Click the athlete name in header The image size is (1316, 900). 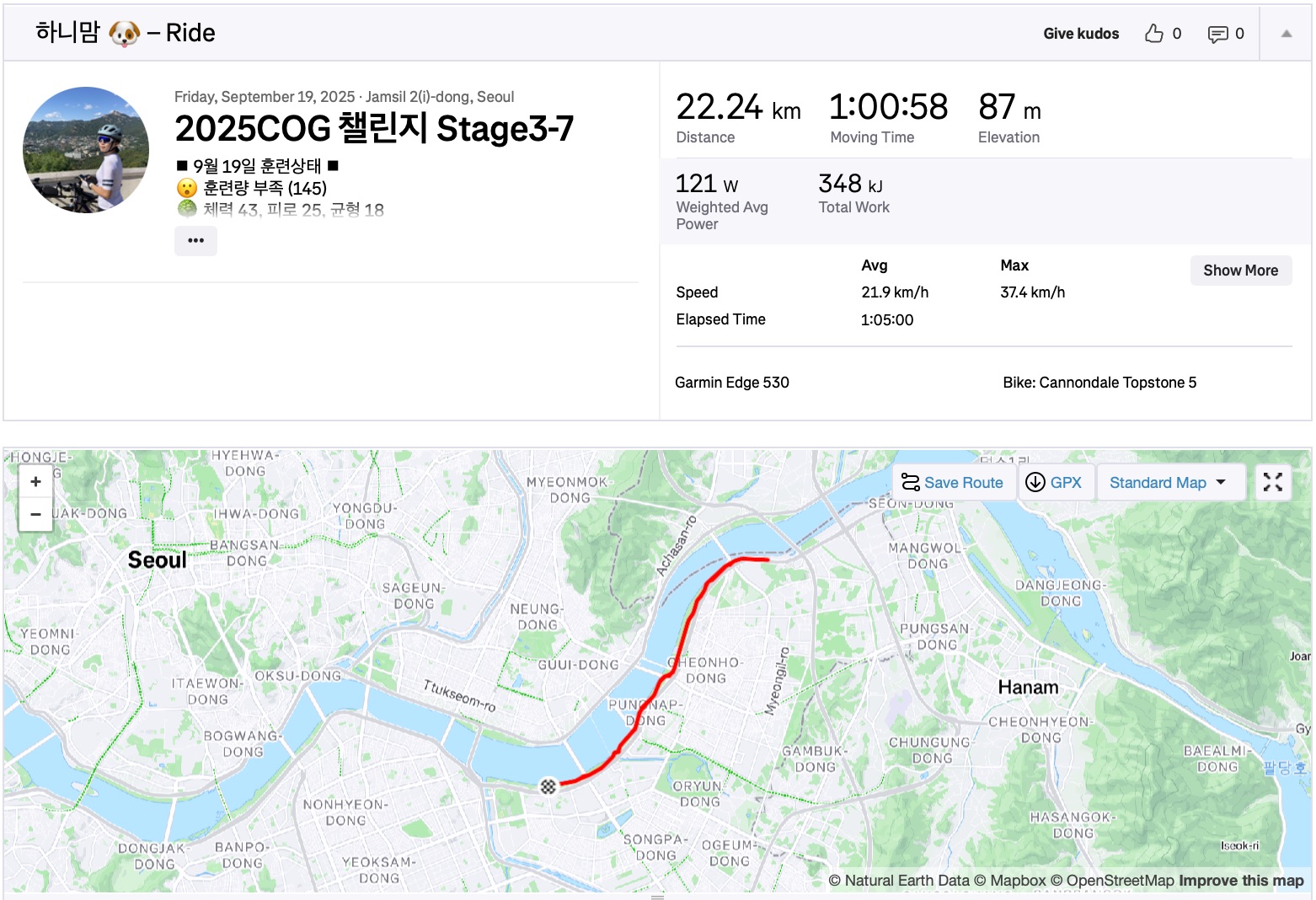[x=67, y=33]
